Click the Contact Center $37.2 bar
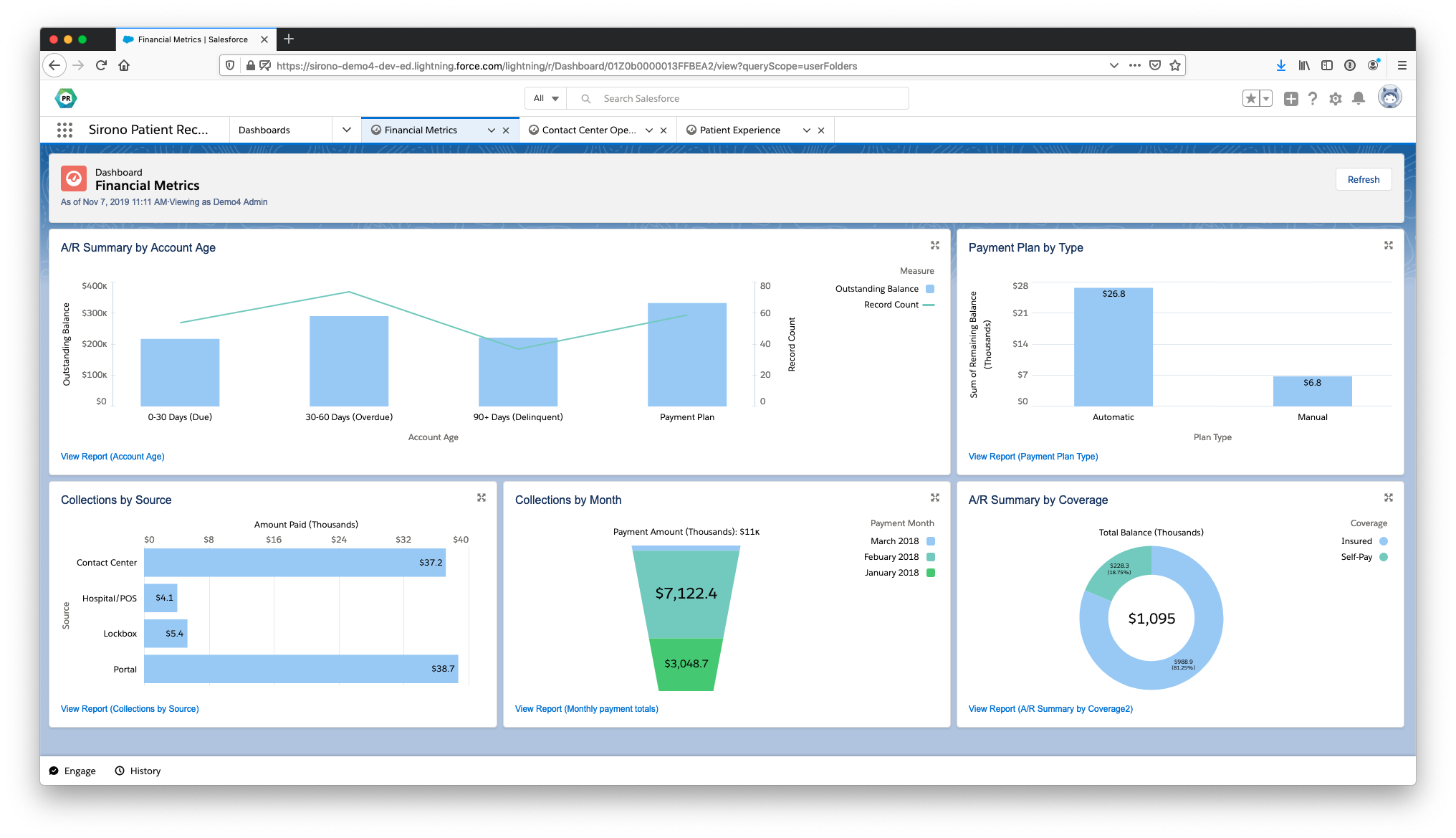This screenshot has height=838, width=1456. coord(294,563)
